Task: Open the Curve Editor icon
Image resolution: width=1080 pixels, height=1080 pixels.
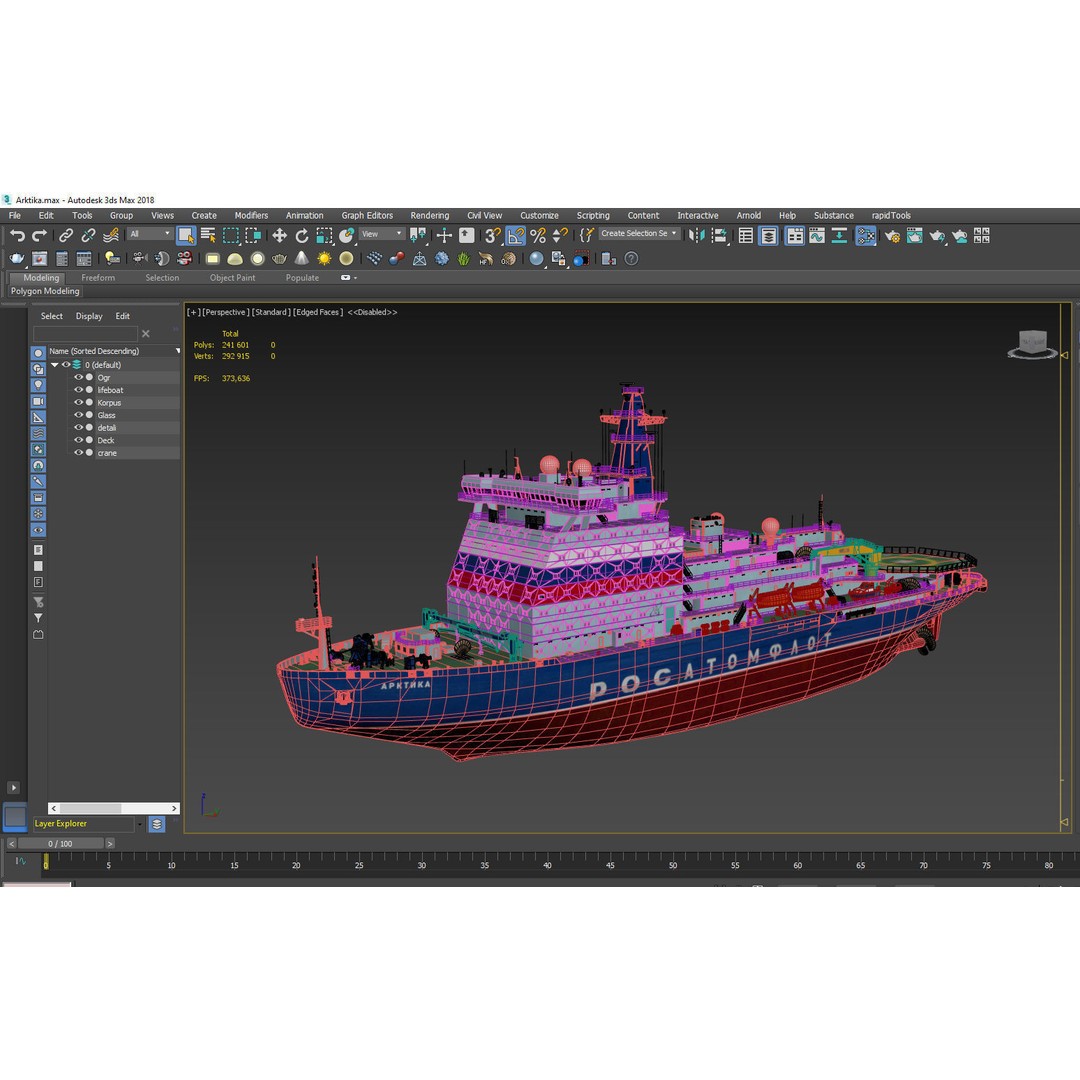Action: 817,236
